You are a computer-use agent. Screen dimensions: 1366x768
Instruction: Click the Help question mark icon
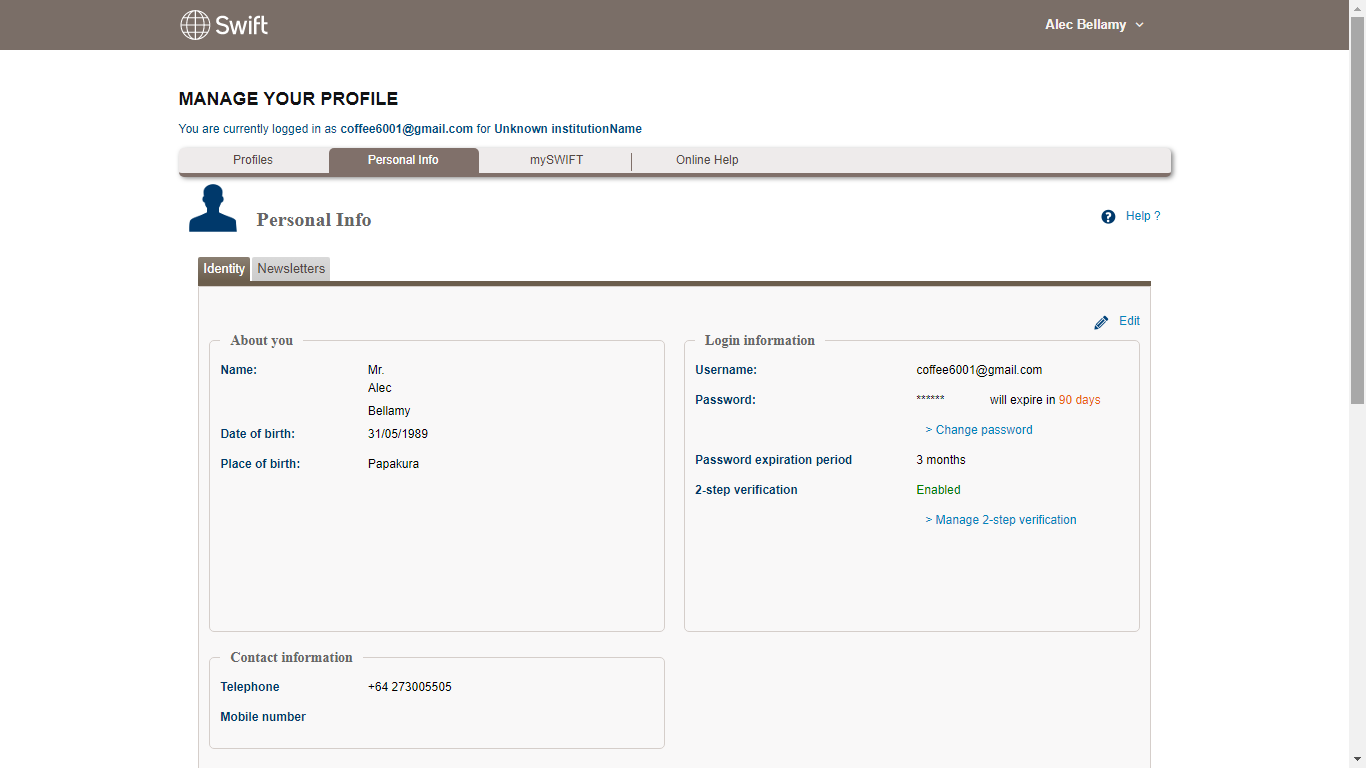click(1108, 217)
